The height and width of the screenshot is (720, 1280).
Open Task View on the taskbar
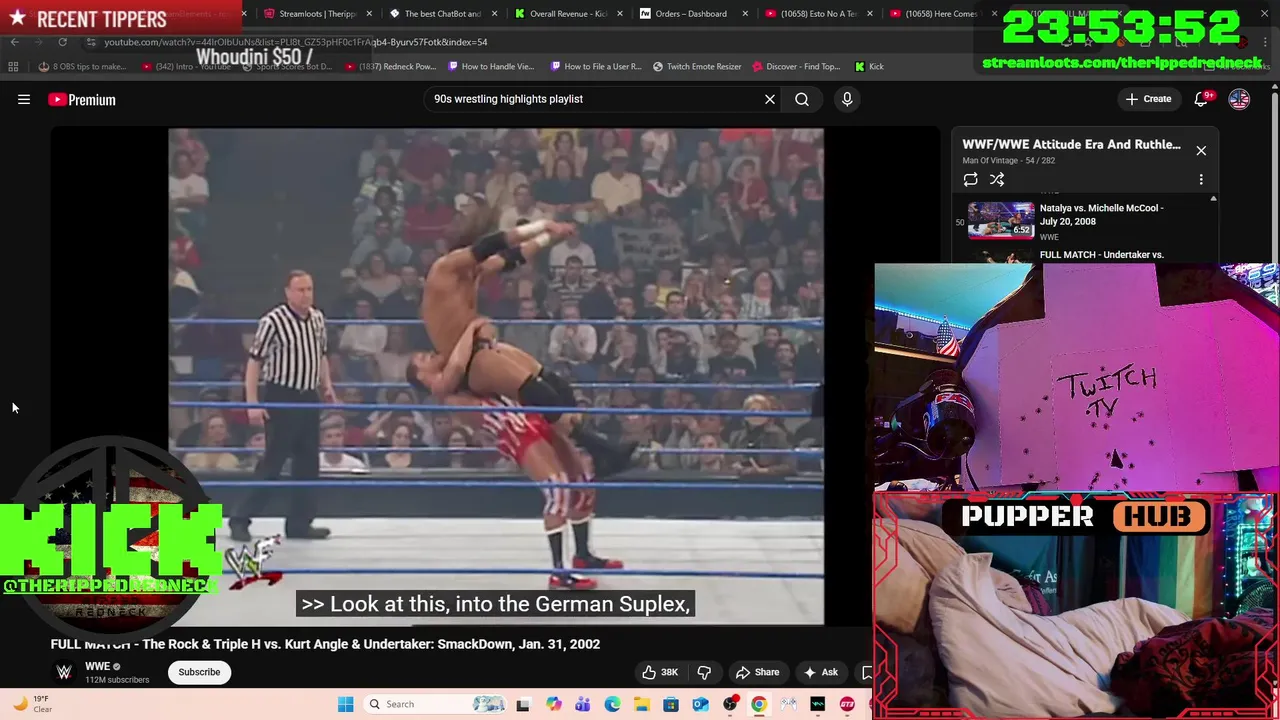pos(522,704)
